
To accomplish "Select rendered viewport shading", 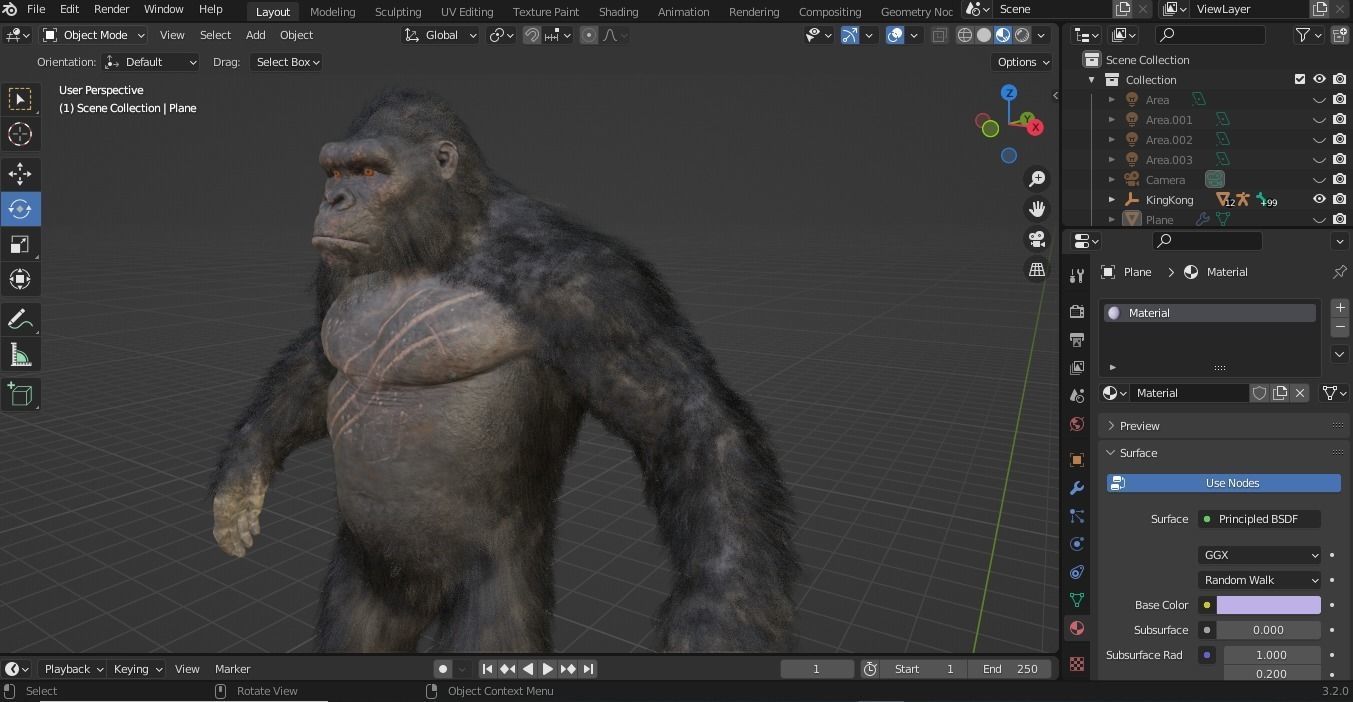I will [x=1022, y=35].
